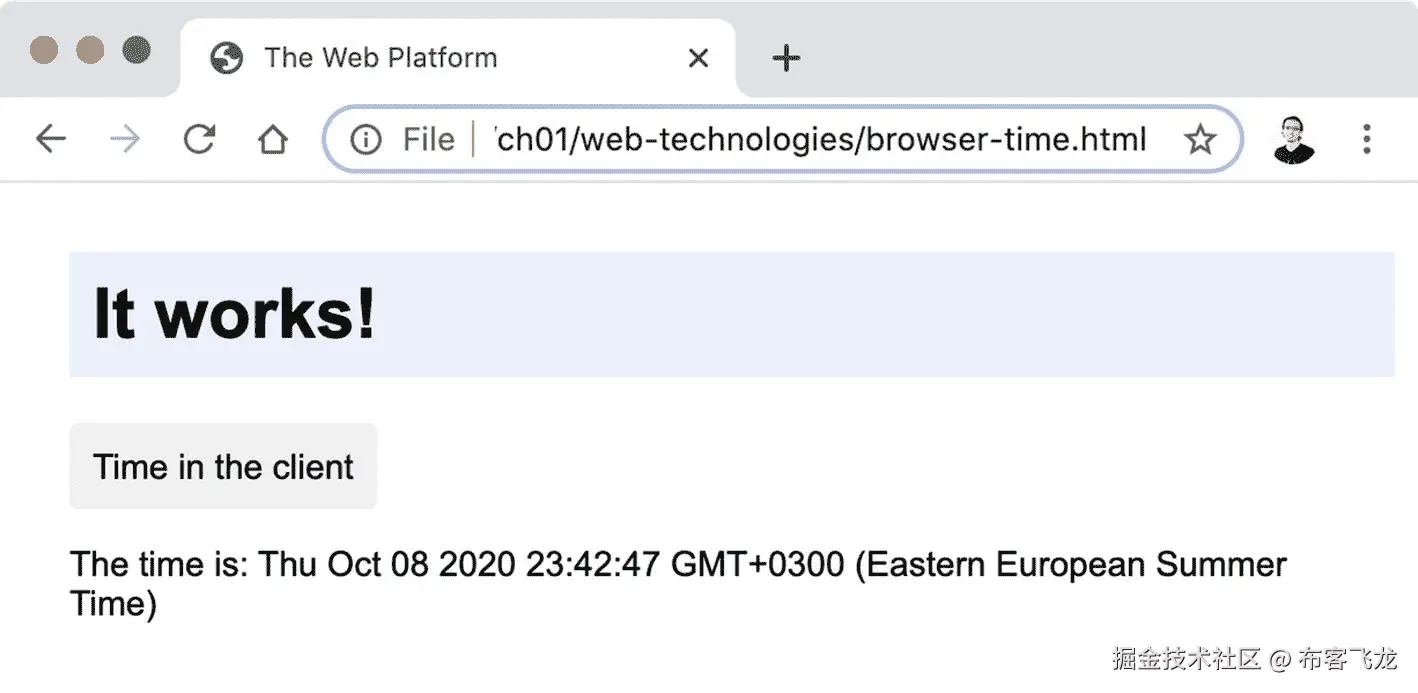Click the globe favicon on the tab

(227, 58)
